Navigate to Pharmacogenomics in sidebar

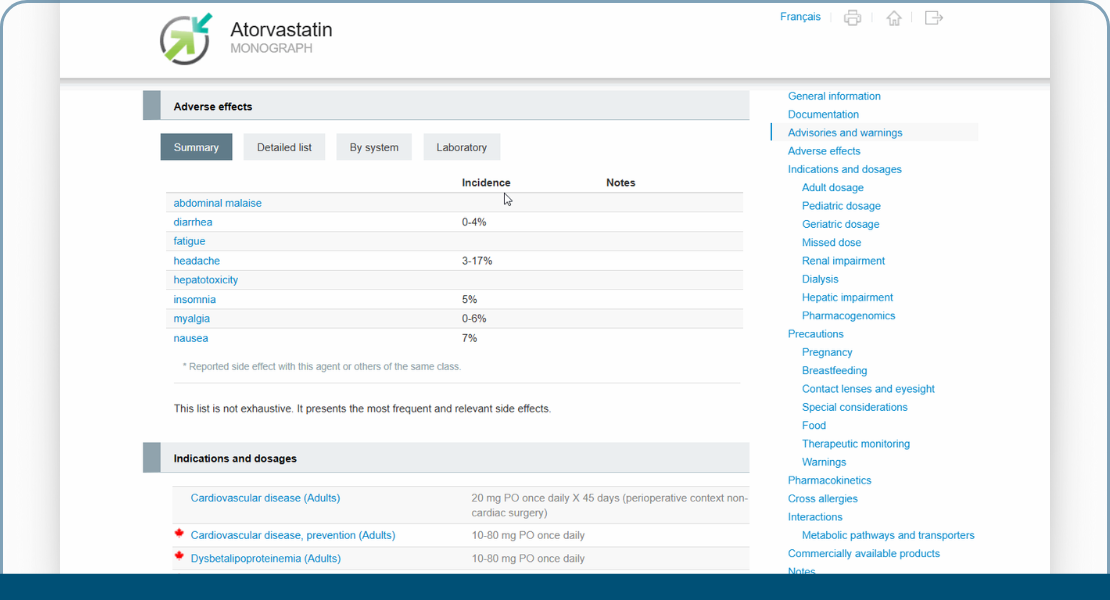pos(848,316)
